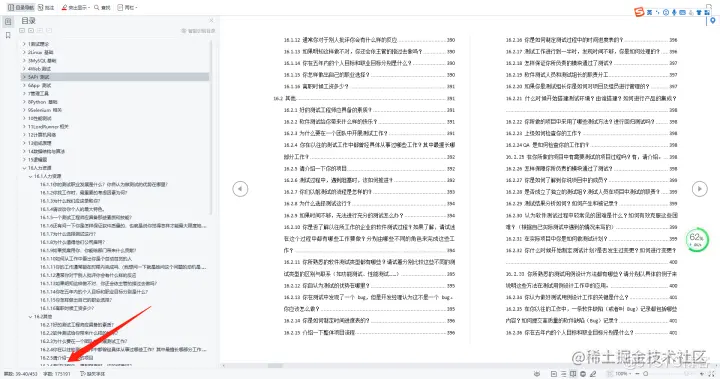This screenshot has width=720, height=379.
Task: Switch to outline view mode icon
Action: pos(563,374)
